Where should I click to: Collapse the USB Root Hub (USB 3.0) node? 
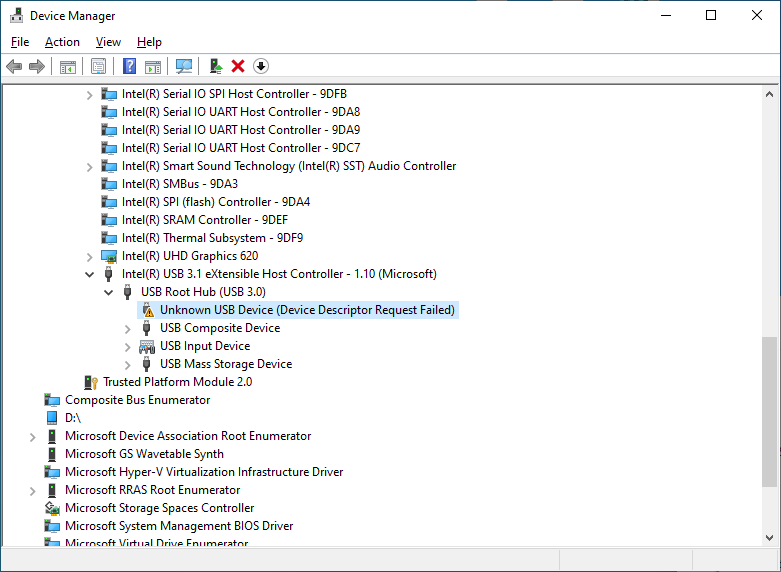pos(109,292)
